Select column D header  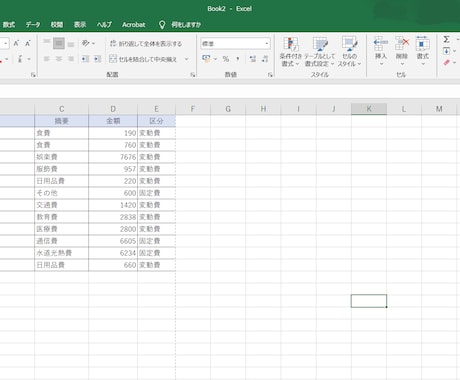(x=113, y=109)
